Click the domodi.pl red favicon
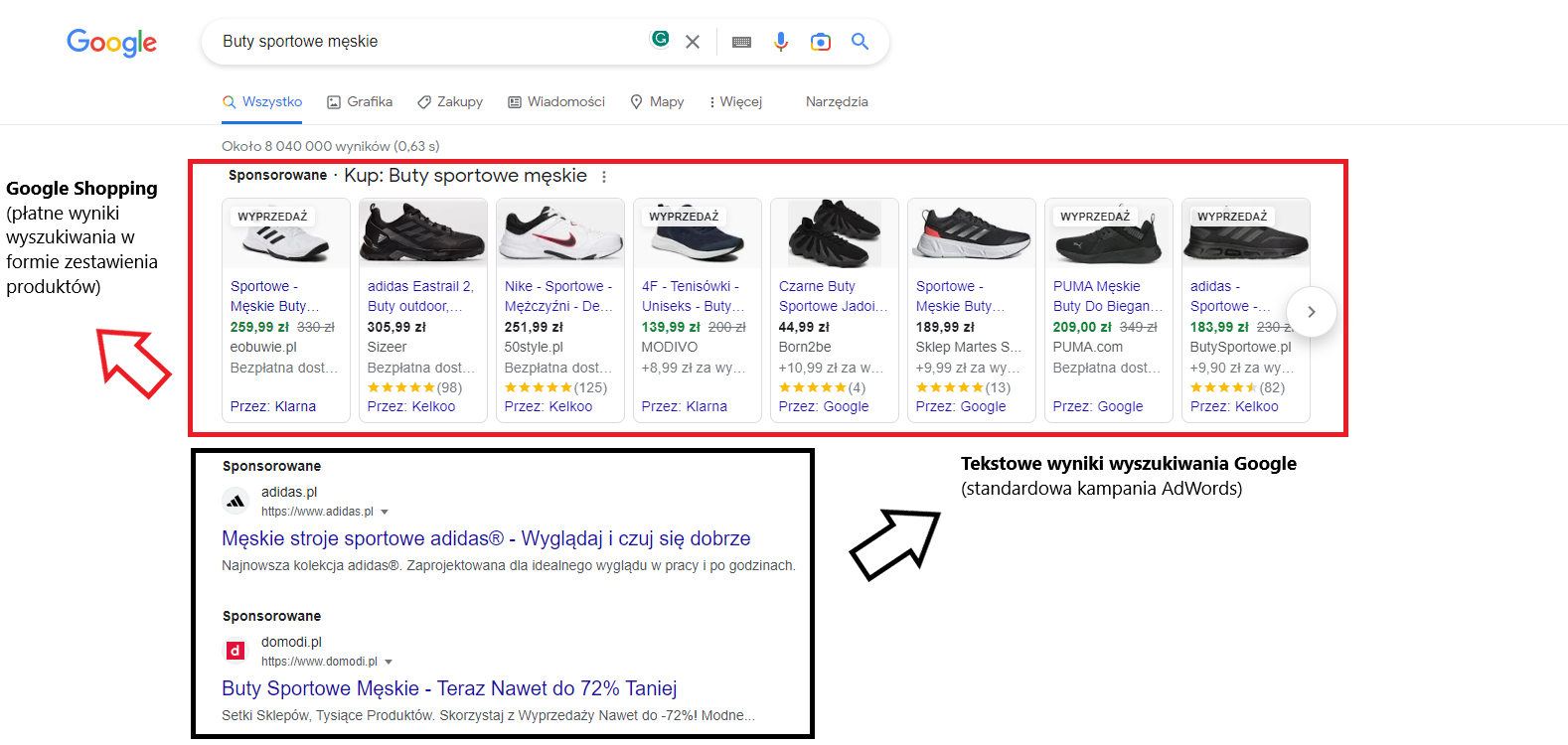The width and height of the screenshot is (1568, 745). [235, 651]
